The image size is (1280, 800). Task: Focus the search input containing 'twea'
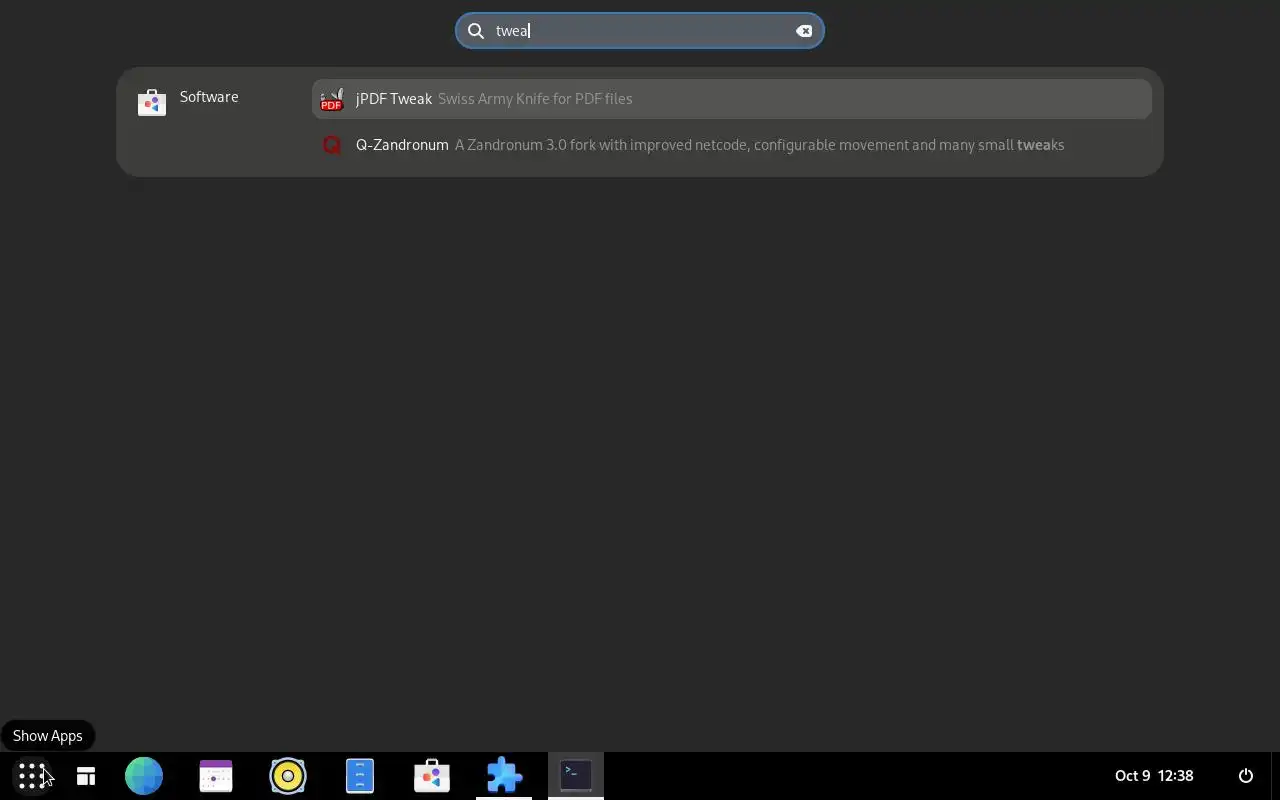tap(639, 31)
